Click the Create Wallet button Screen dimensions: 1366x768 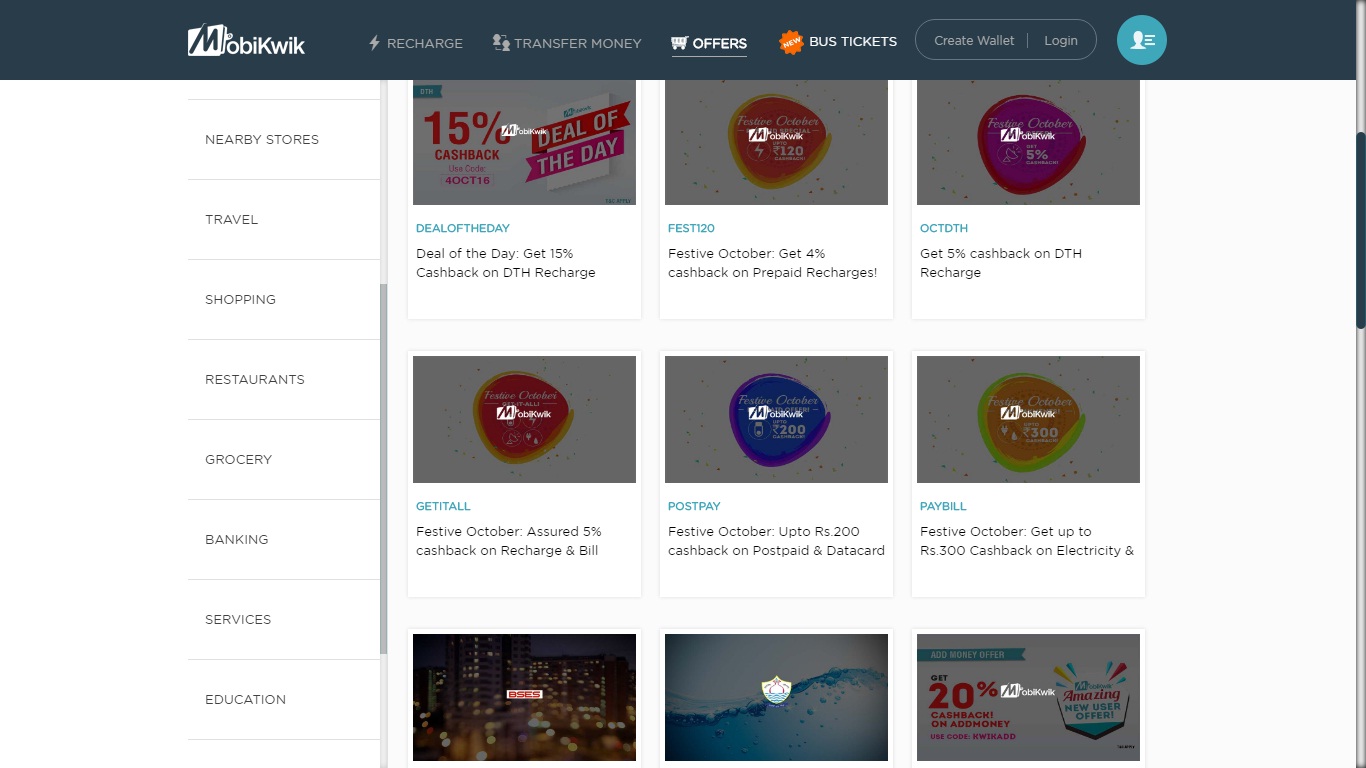pyautogui.click(x=973, y=41)
